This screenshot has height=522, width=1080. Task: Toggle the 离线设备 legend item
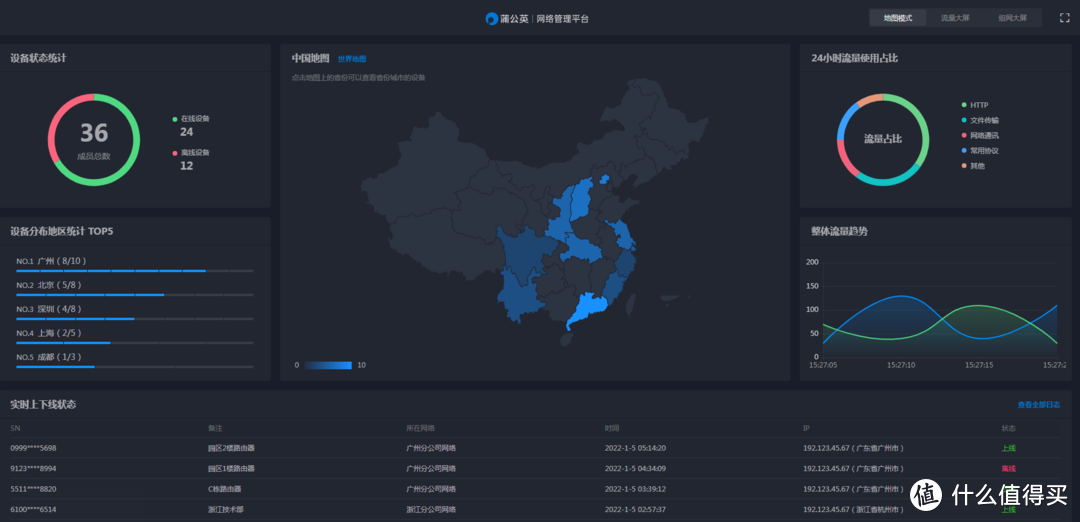pos(191,152)
